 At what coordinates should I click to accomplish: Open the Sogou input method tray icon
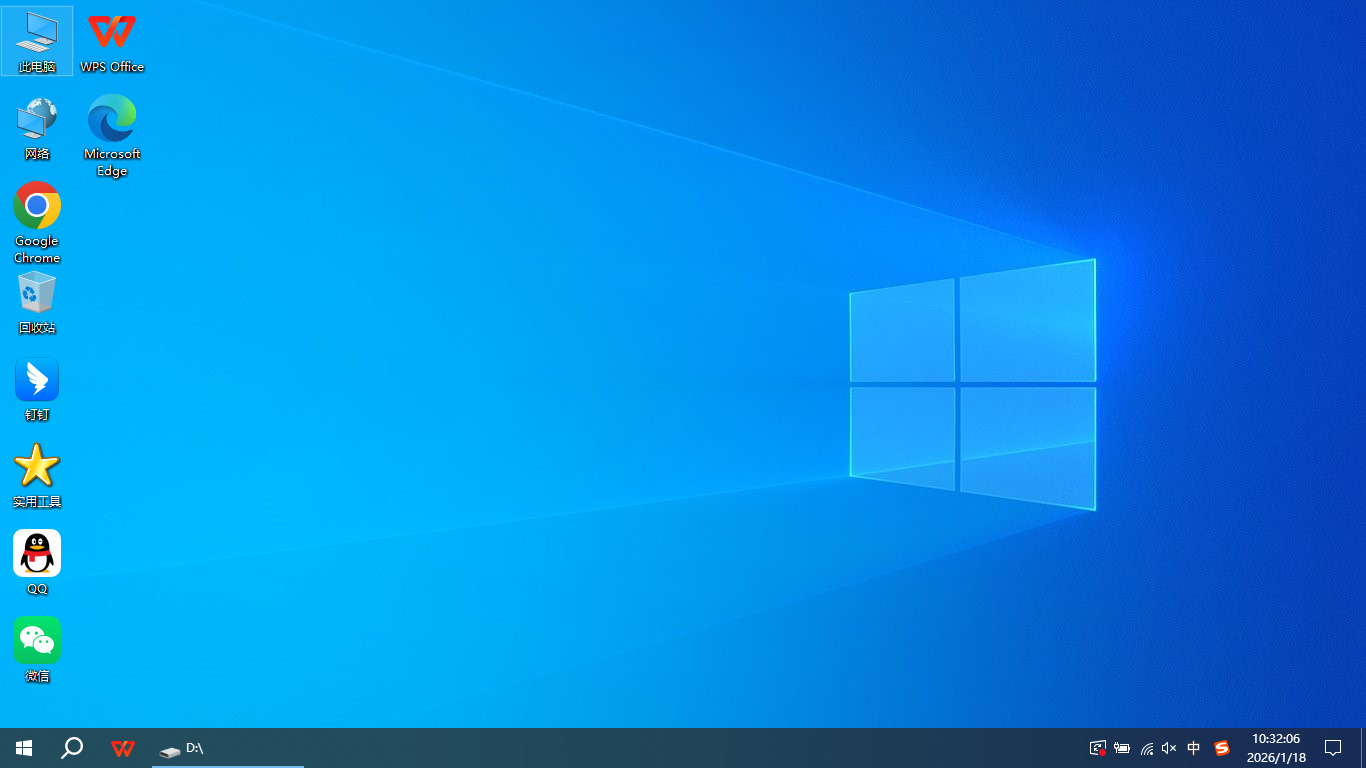tap(1221, 748)
